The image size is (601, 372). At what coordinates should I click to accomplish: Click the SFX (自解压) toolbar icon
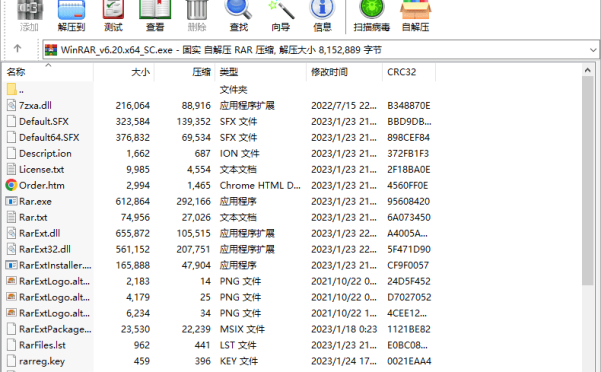(x=415, y=10)
